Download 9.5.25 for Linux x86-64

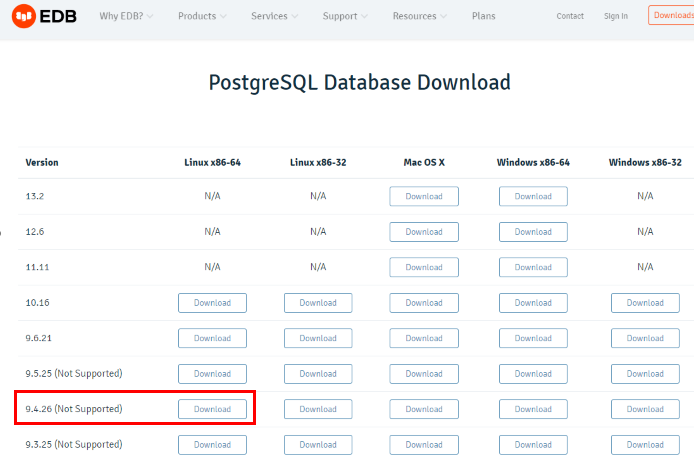tap(212, 374)
